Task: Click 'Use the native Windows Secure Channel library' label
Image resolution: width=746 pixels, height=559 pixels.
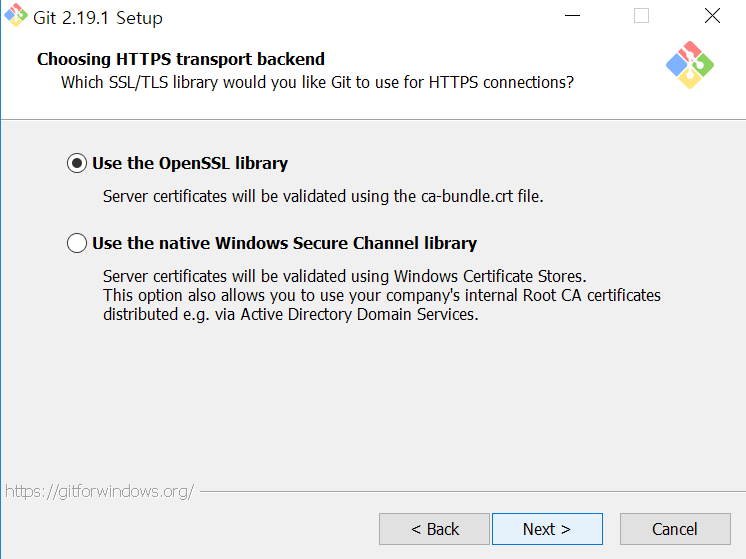Action: click(x=284, y=243)
